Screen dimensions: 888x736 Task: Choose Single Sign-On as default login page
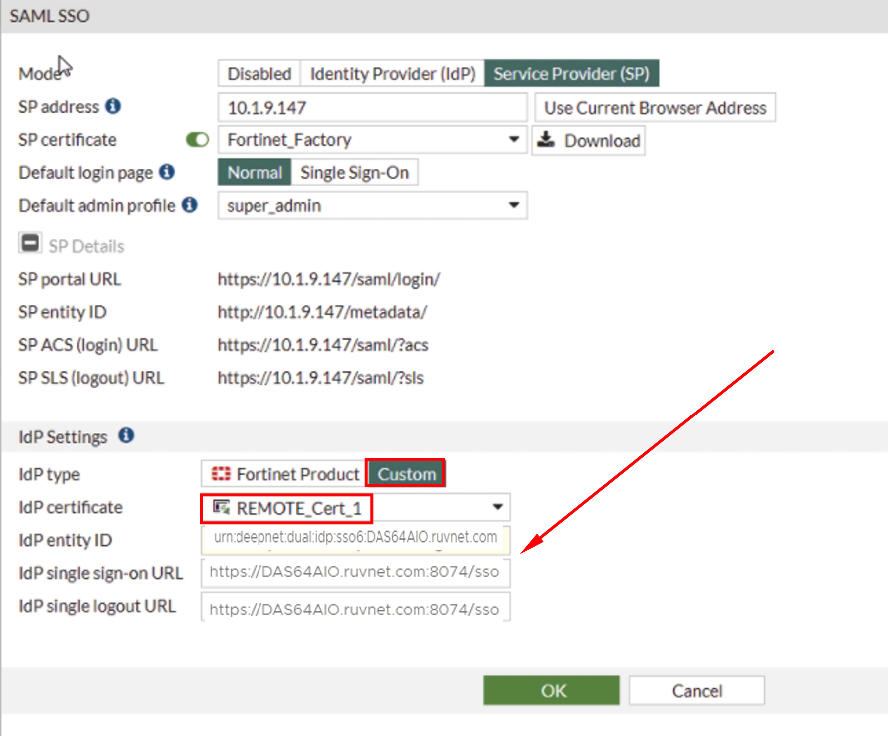[x=355, y=172]
